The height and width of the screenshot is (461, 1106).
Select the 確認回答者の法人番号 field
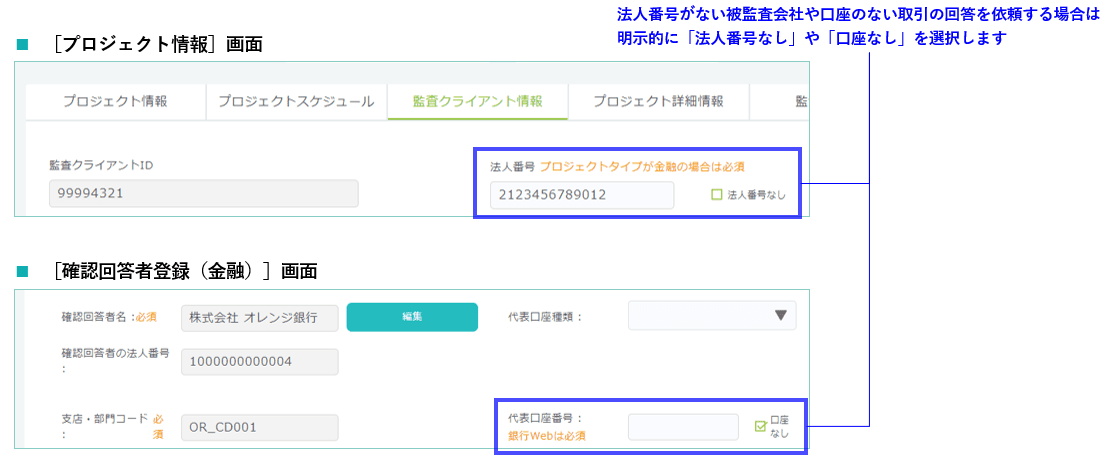(x=259, y=361)
